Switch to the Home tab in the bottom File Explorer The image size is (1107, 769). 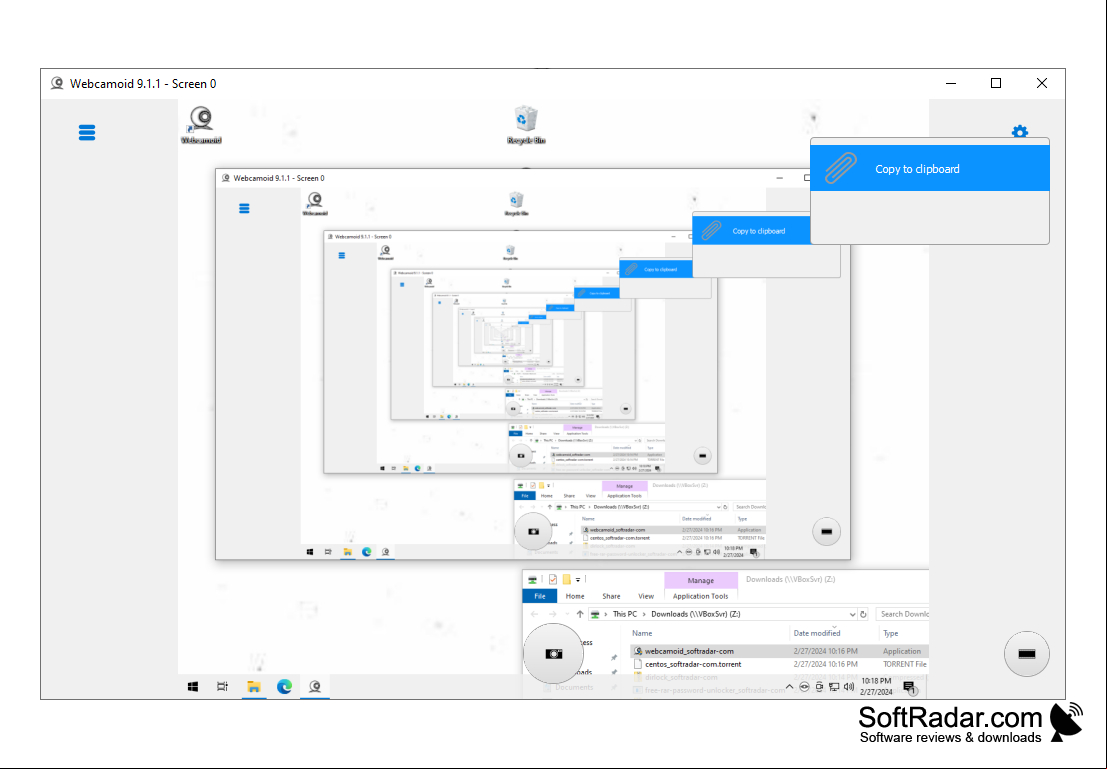[x=575, y=596]
